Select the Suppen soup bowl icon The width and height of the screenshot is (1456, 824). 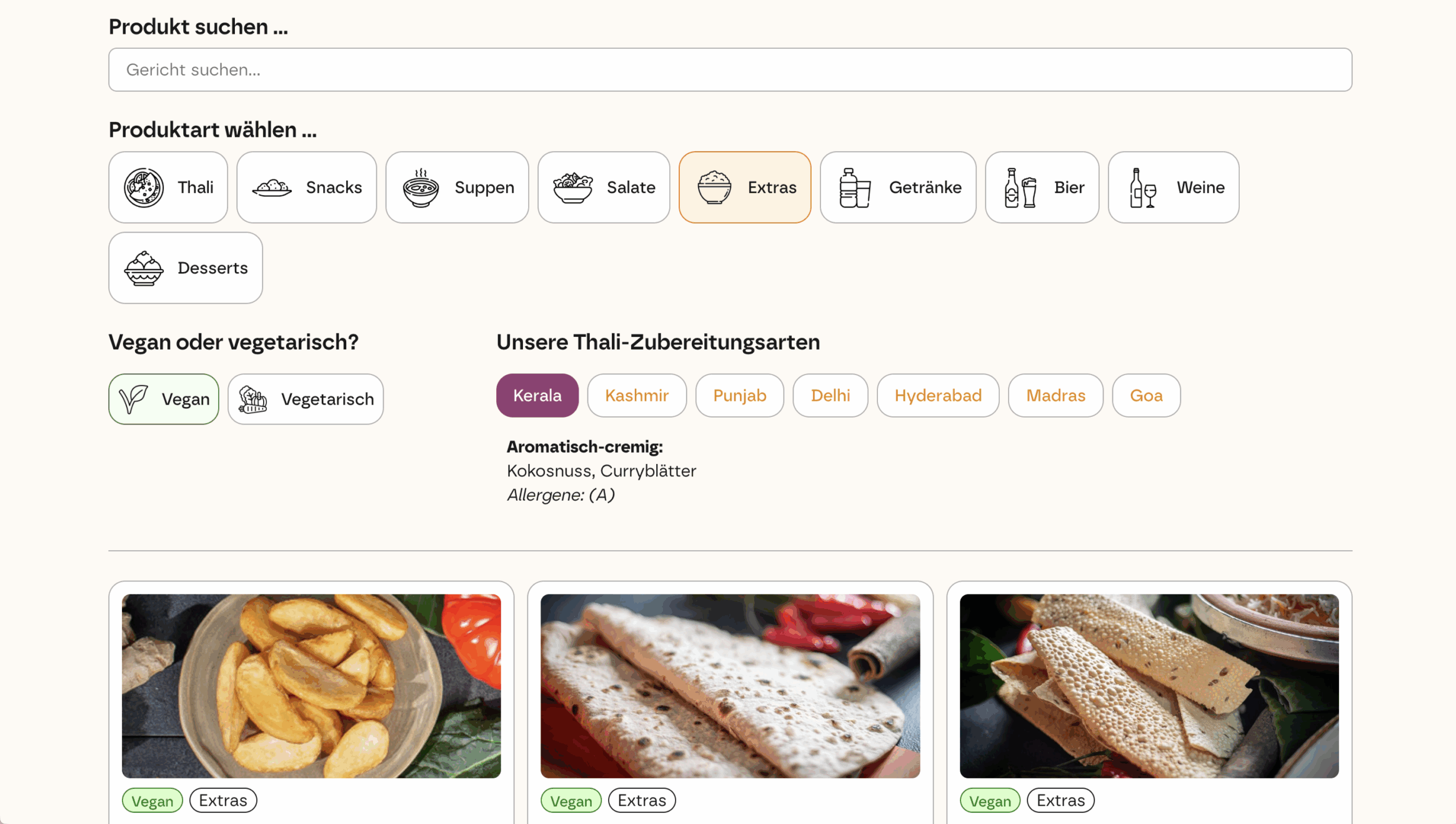[x=422, y=187]
